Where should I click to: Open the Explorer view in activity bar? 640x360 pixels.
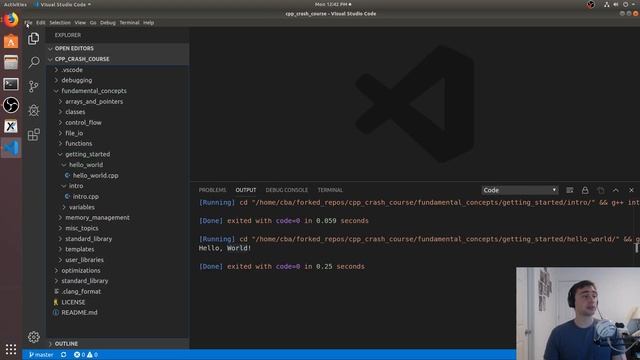(x=33, y=38)
